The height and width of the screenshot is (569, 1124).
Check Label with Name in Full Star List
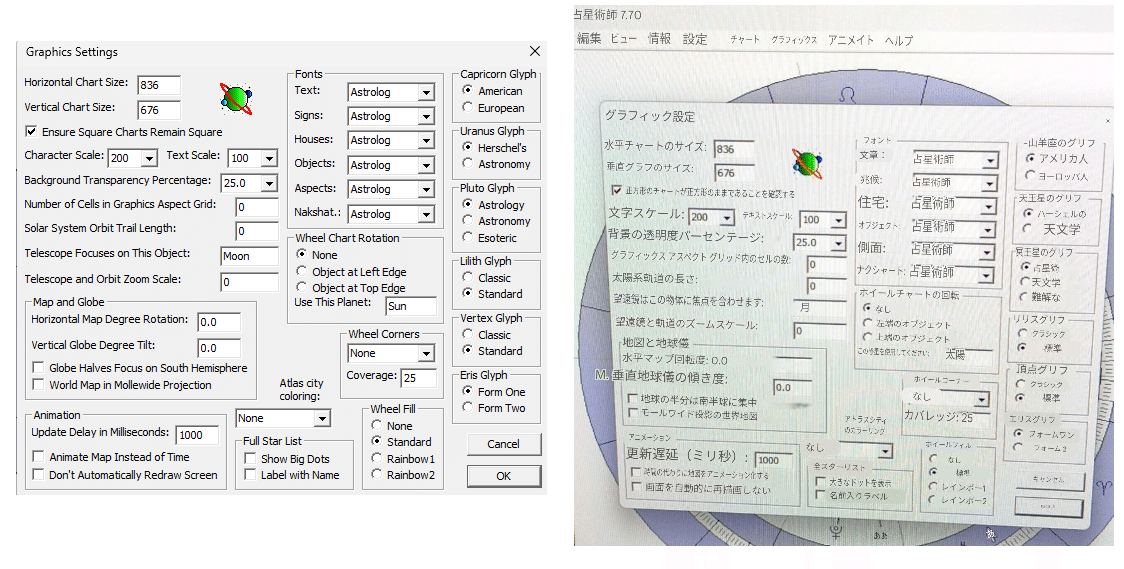pyautogui.click(x=250, y=474)
